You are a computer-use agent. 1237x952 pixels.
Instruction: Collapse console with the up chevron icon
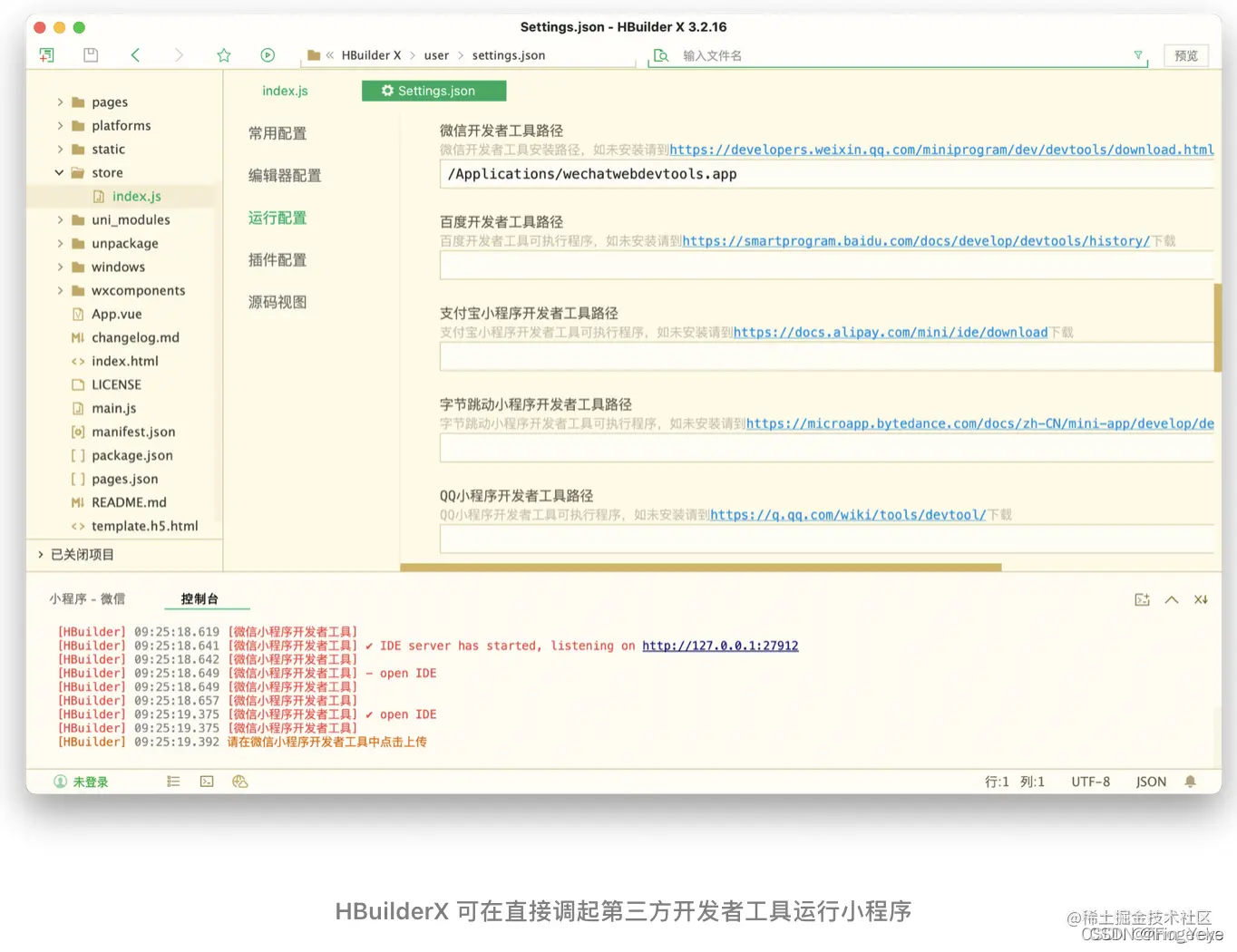(x=1172, y=600)
